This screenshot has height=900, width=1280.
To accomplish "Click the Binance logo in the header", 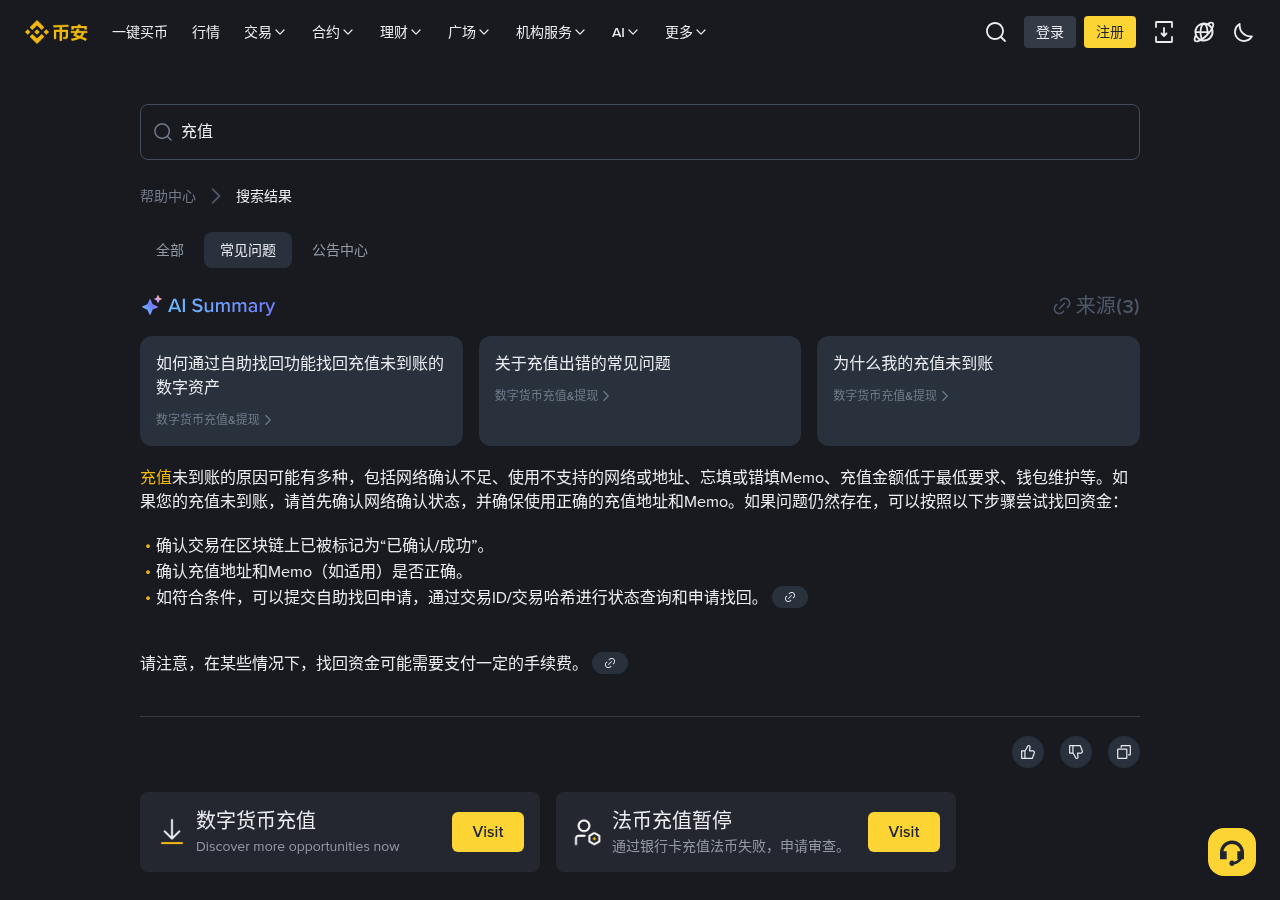I will point(56,32).
